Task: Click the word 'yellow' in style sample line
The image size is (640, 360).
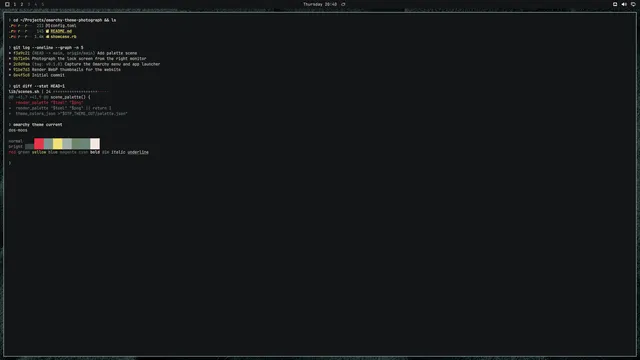Action: pyautogui.click(x=39, y=152)
